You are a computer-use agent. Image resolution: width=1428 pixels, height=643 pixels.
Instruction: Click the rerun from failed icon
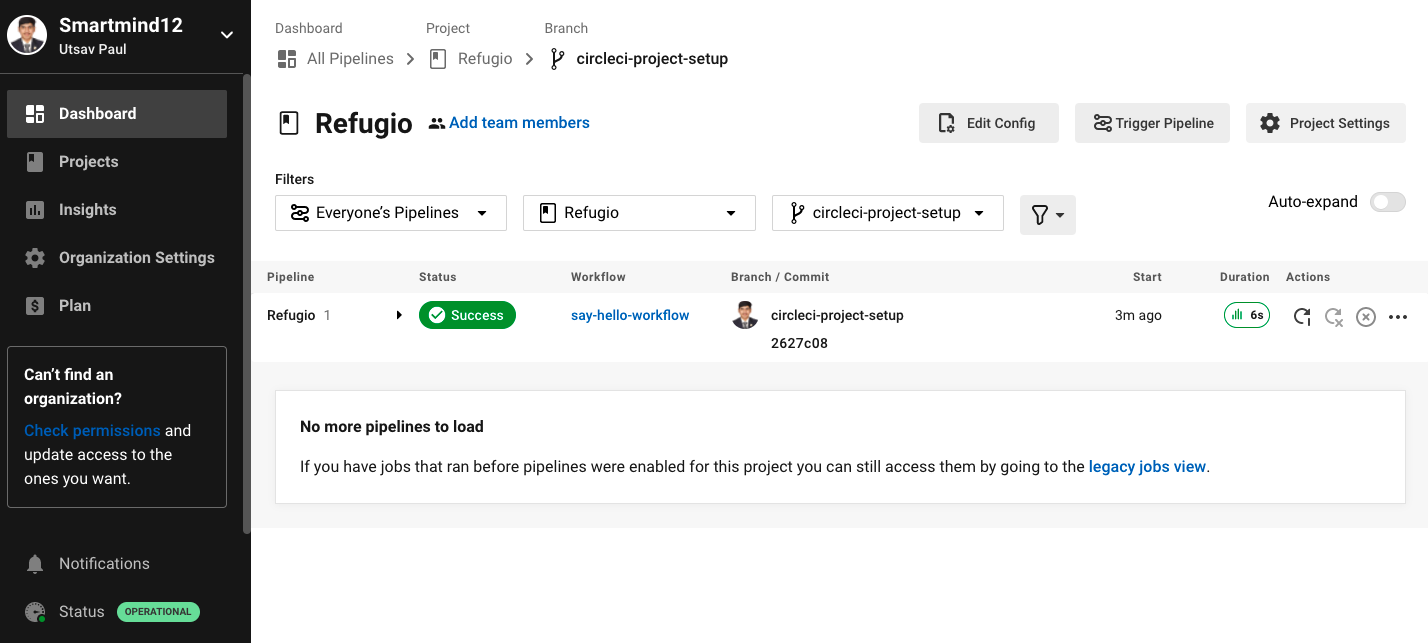pyautogui.click(x=1333, y=316)
